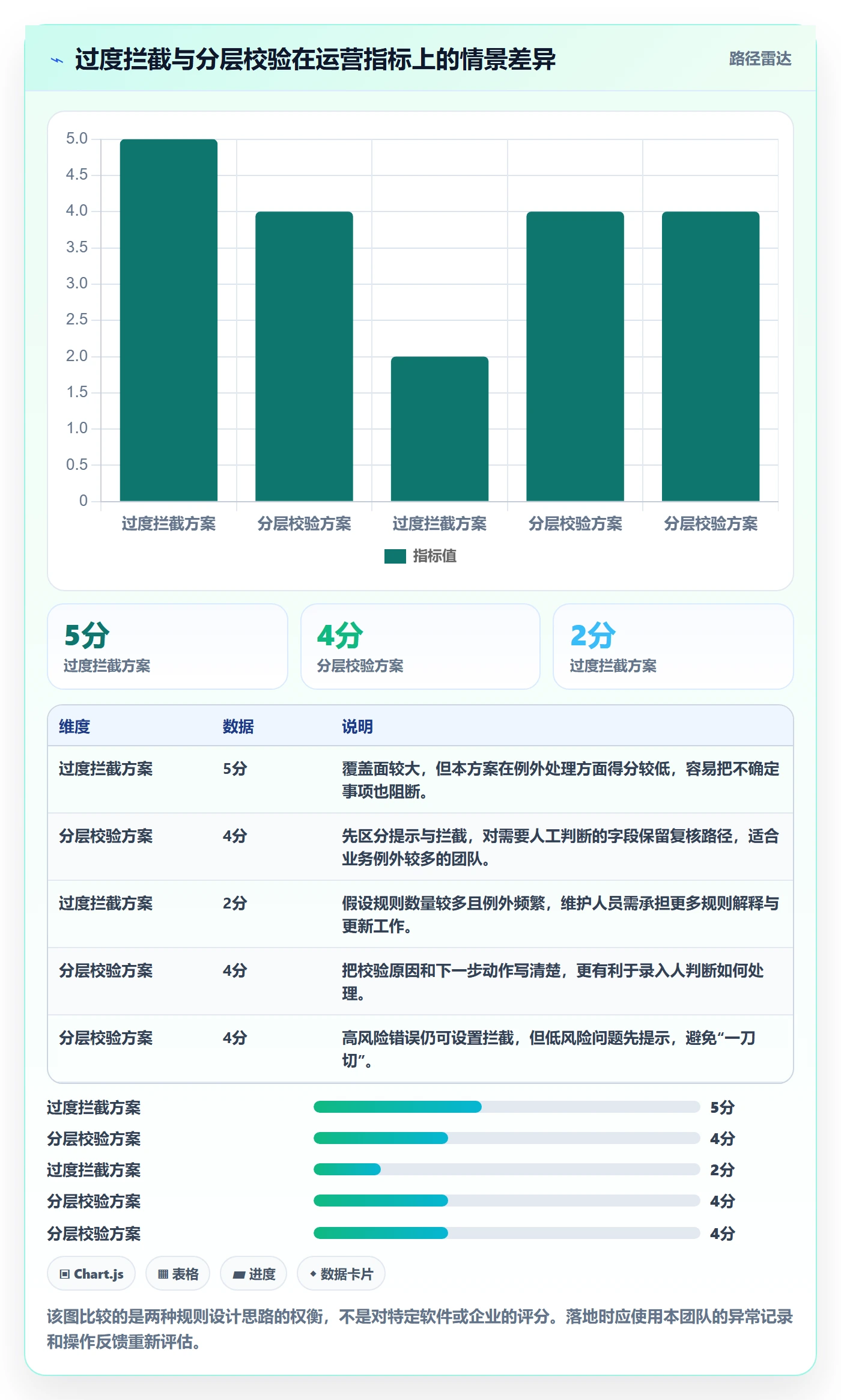Click the 路径雷达 label in the header
Viewport: 841px width, 1400px height.
760,59
